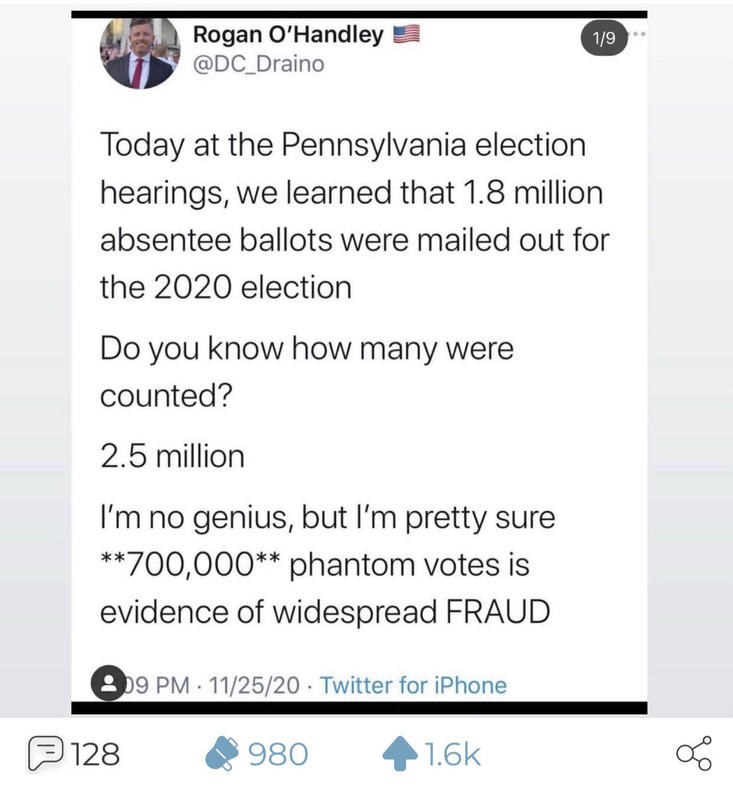733x800 pixels.
Task: Click the US flag emoji beside the name
Action: pyautogui.click(x=406, y=35)
